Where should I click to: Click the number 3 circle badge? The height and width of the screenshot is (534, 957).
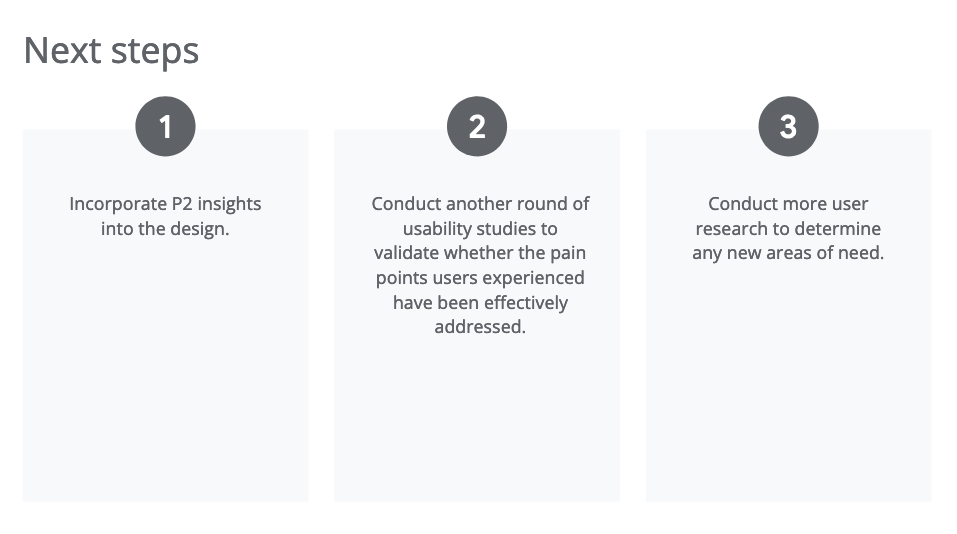click(x=789, y=126)
